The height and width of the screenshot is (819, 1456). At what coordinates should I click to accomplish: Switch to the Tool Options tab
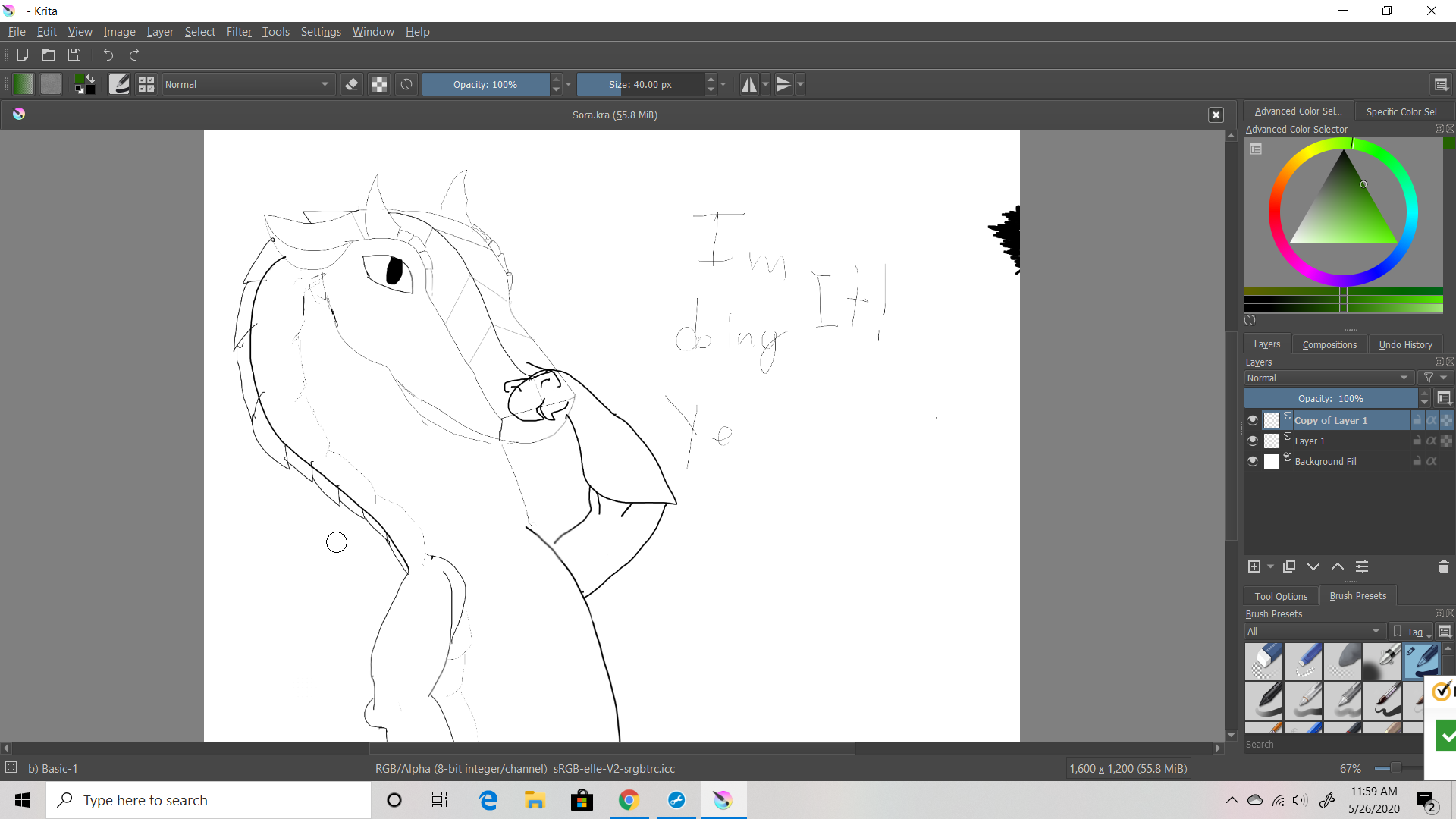point(1281,596)
